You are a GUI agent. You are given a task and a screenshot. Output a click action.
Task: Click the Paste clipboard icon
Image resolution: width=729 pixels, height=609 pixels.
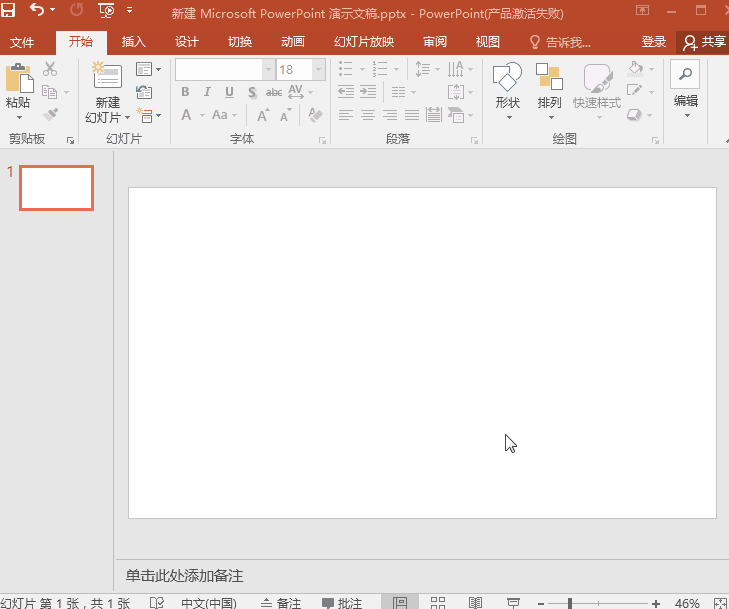point(18,80)
